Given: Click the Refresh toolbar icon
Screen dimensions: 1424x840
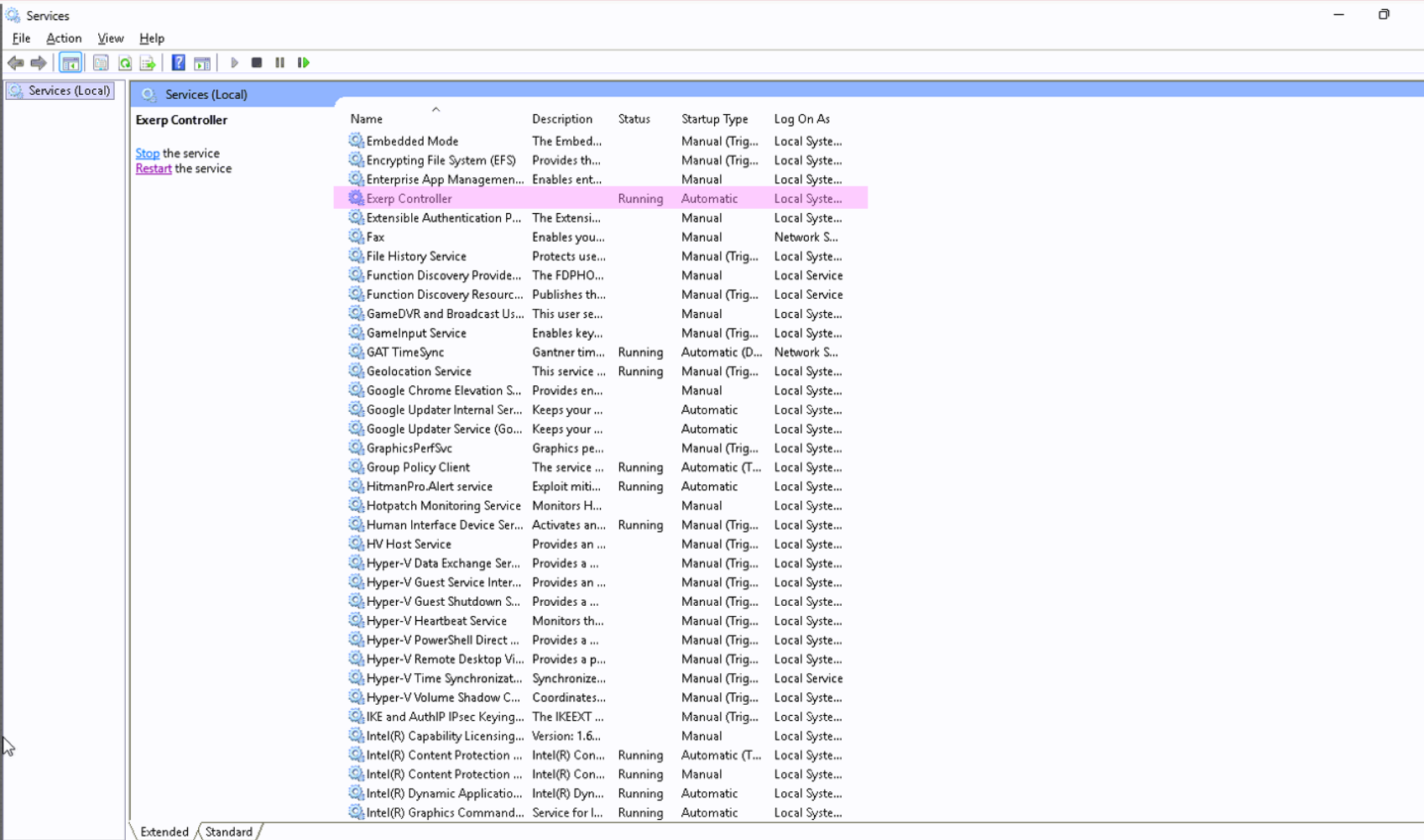Looking at the screenshot, I should [125, 63].
